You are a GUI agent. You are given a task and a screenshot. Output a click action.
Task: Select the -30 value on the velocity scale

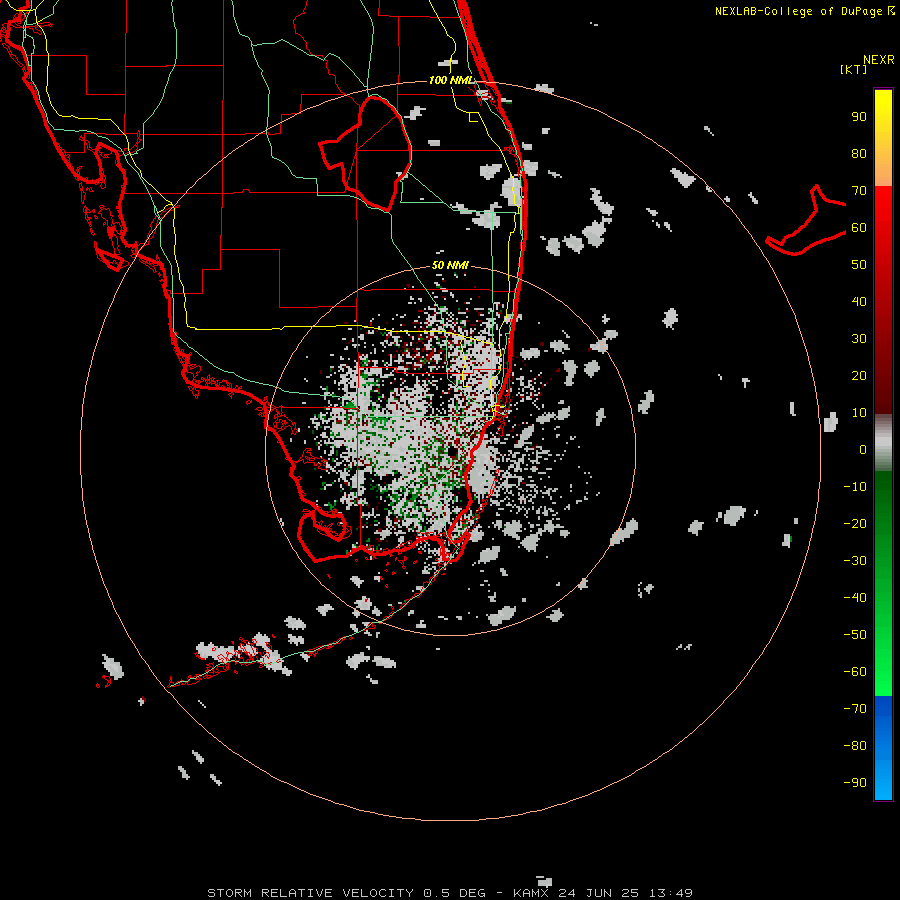855,561
